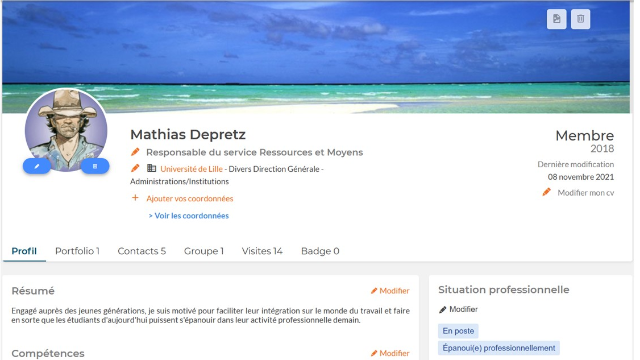The height and width of the screenshot is (360, 640).
Task: Open the Université de Lille link
Action: pyautogui.click(x=191, y=169)
